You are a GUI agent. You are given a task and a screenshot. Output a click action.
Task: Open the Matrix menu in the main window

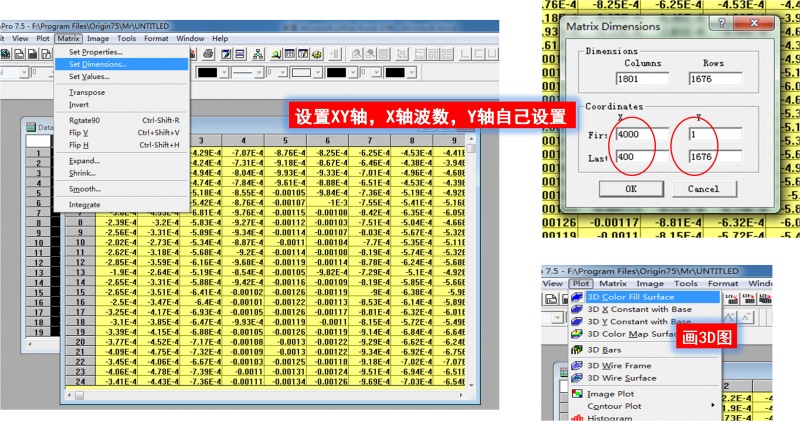pyautogui.click(x=68, y=38)
